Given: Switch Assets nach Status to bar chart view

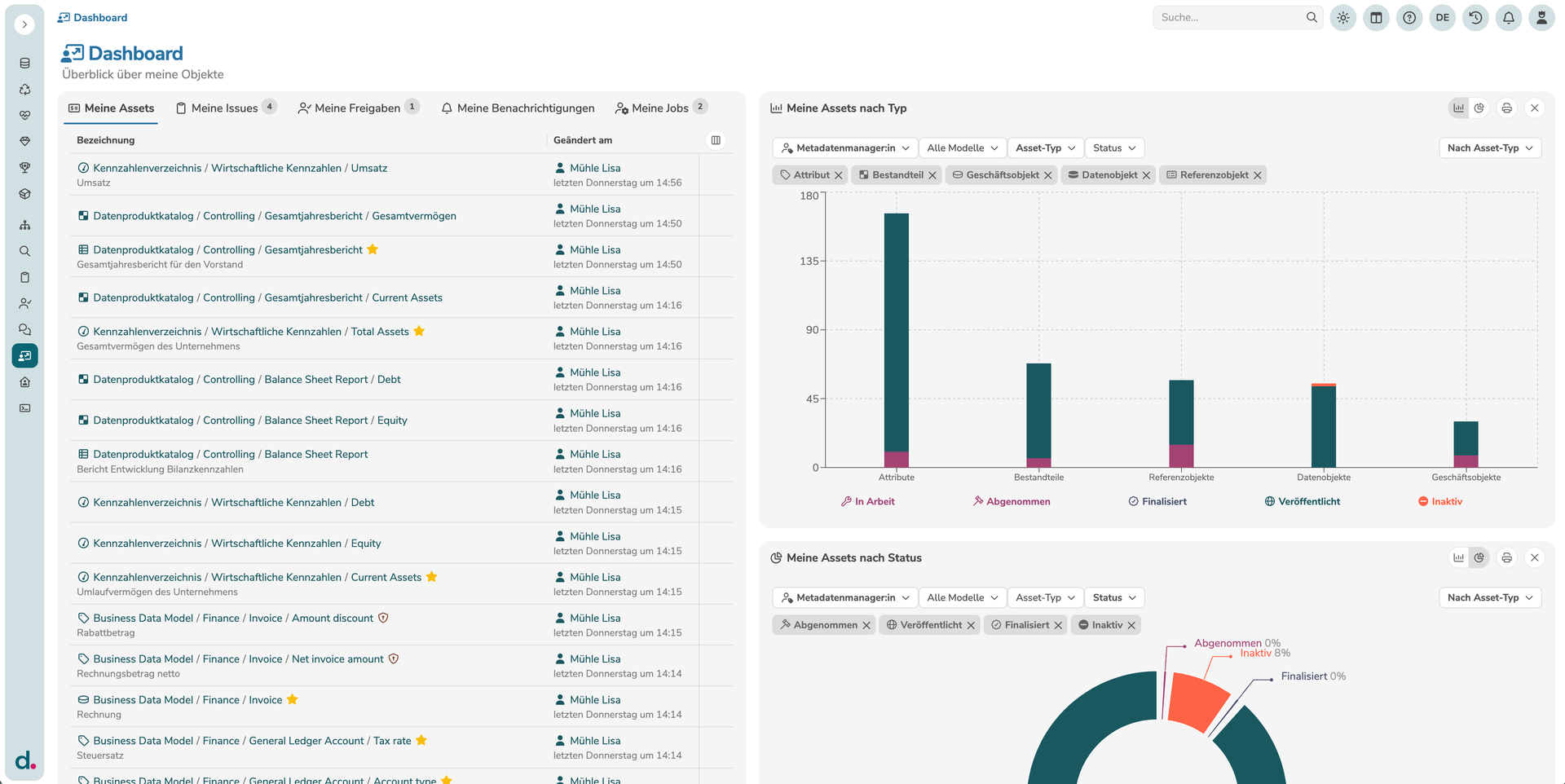Looking at the screenshot, I should pos(1458,558).
